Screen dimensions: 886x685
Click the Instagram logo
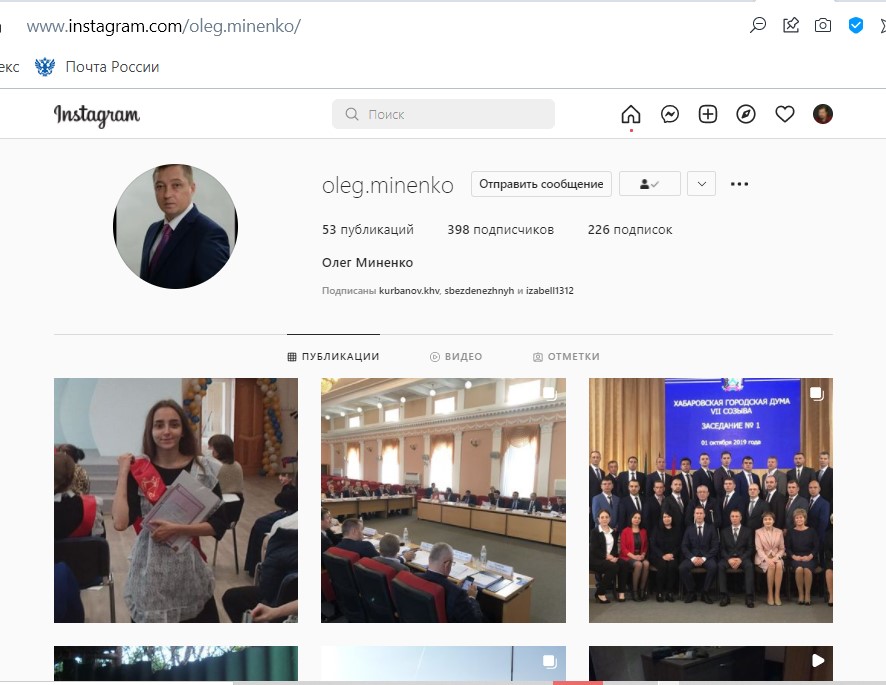[x=97, y=115]
